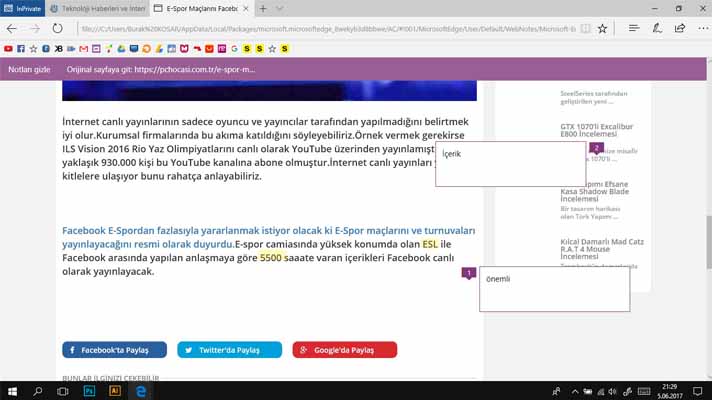
Task: Click the Twitter'da Paylaş button
Action: [x=229, y=350]
